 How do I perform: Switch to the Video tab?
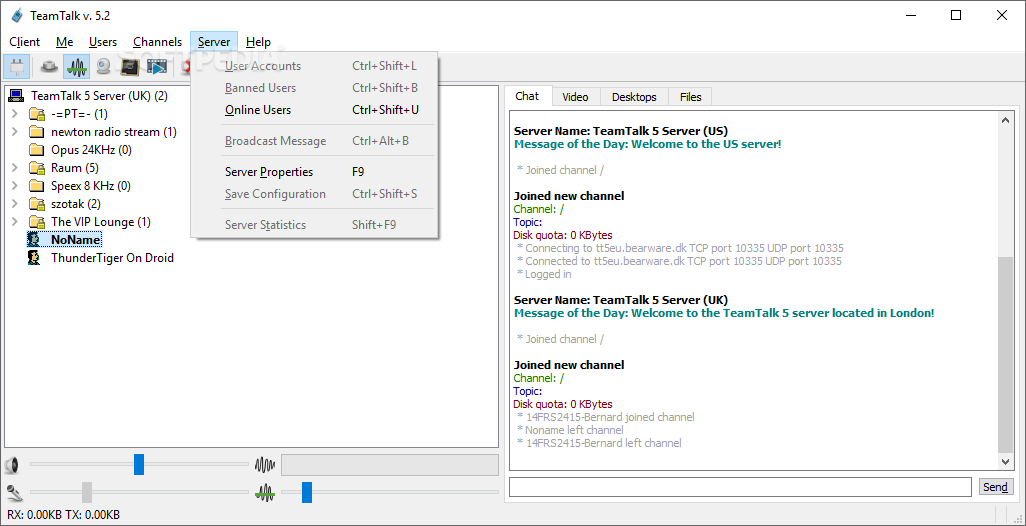[x=575, y=97]
